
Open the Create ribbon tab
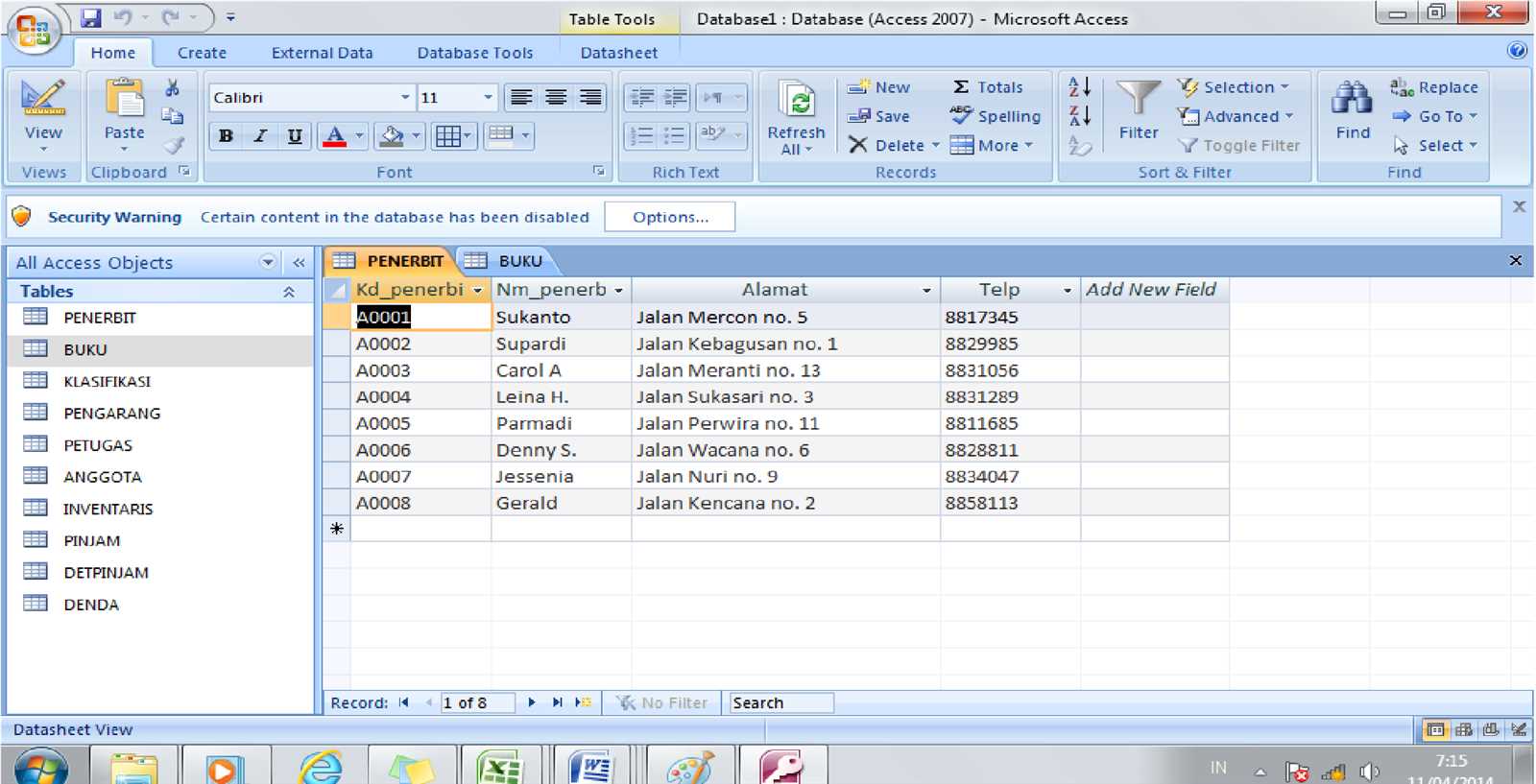(x=202, y=53)
